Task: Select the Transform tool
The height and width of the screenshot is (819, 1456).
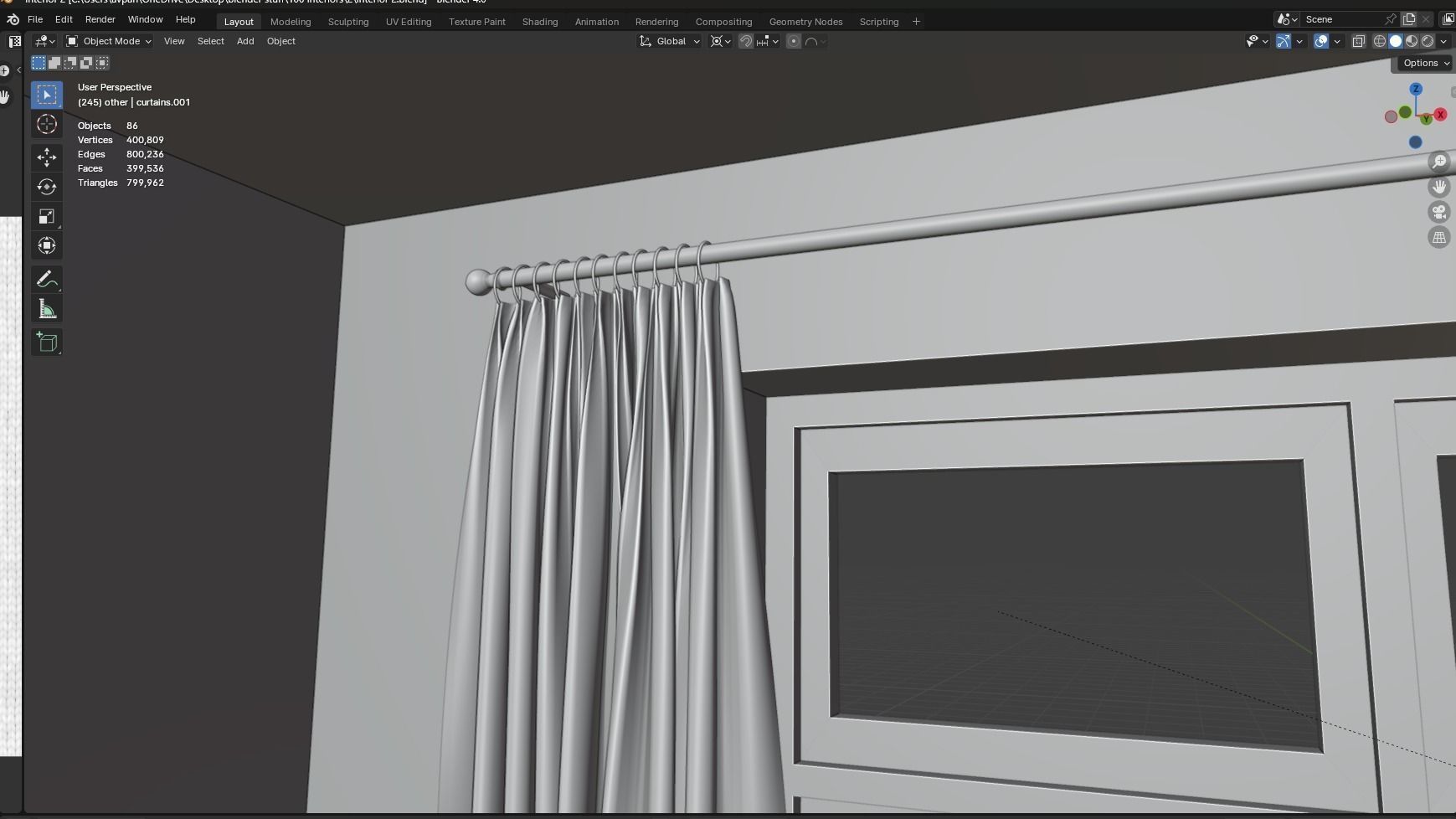Action: pos(47,245)
